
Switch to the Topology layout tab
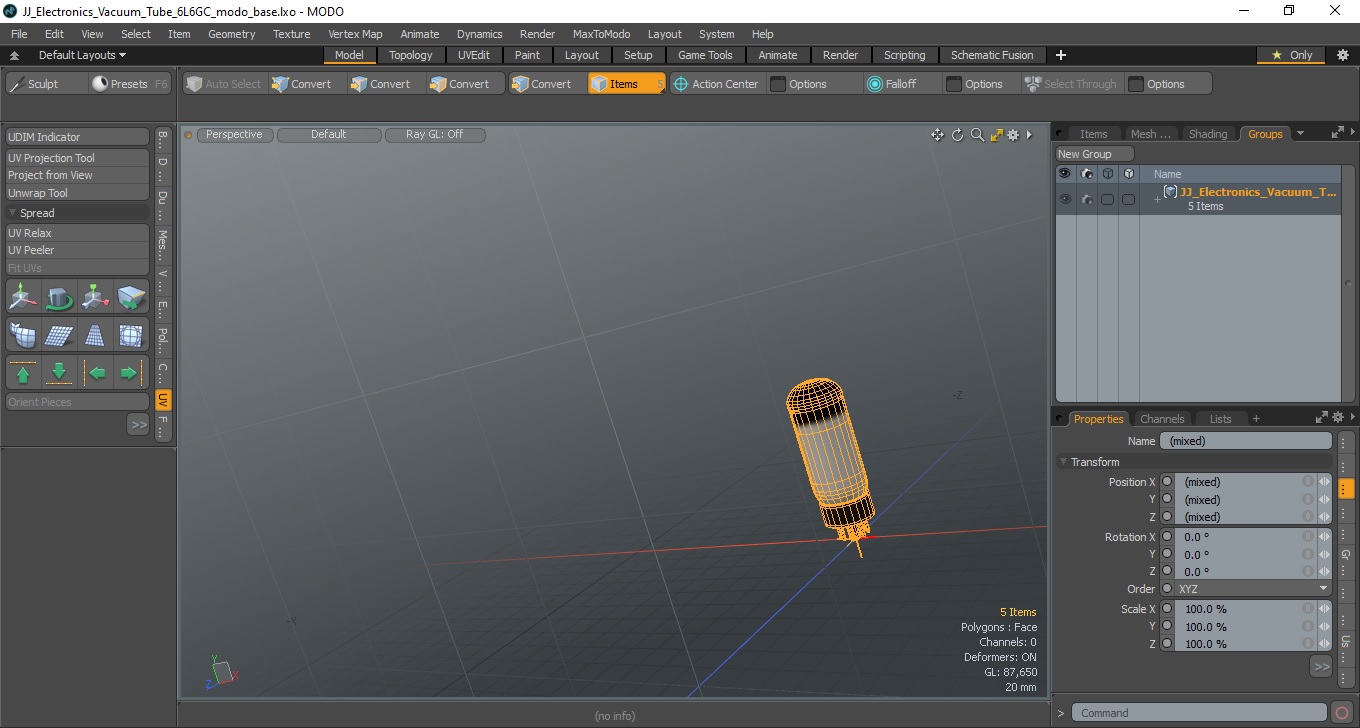[x=411, y=55]
